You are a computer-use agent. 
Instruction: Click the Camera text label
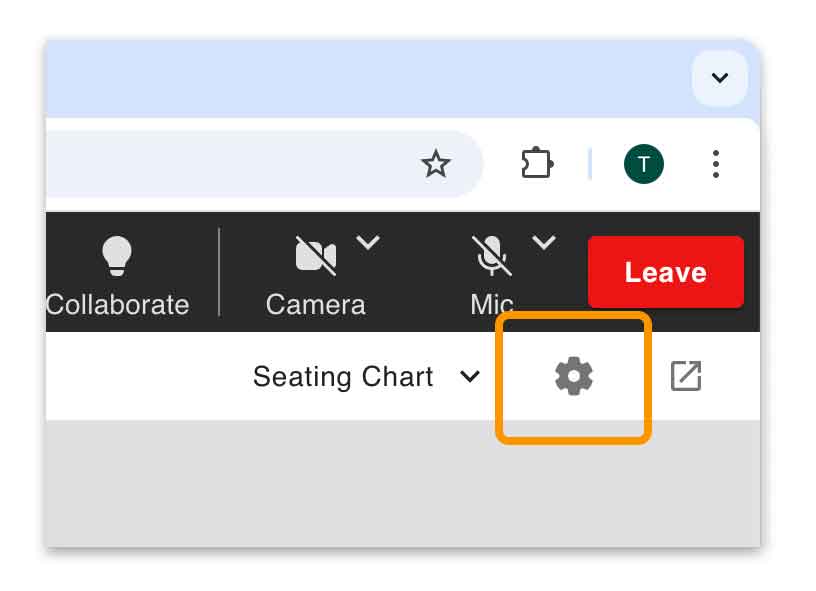click(315, 304)
